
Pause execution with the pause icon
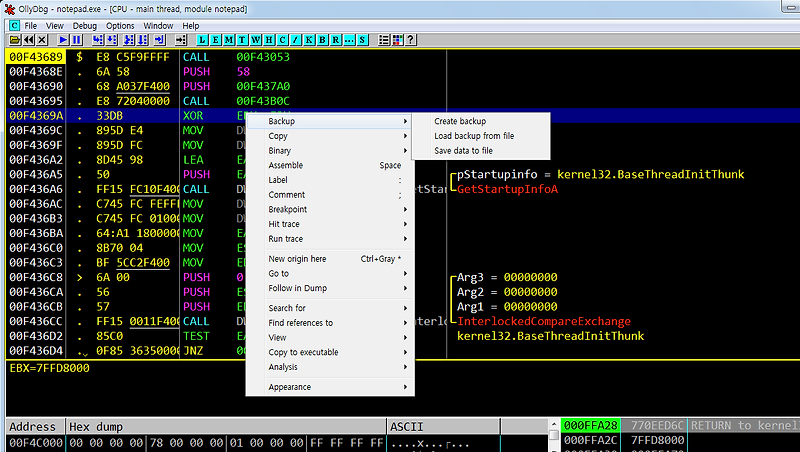tap(77, 40)
